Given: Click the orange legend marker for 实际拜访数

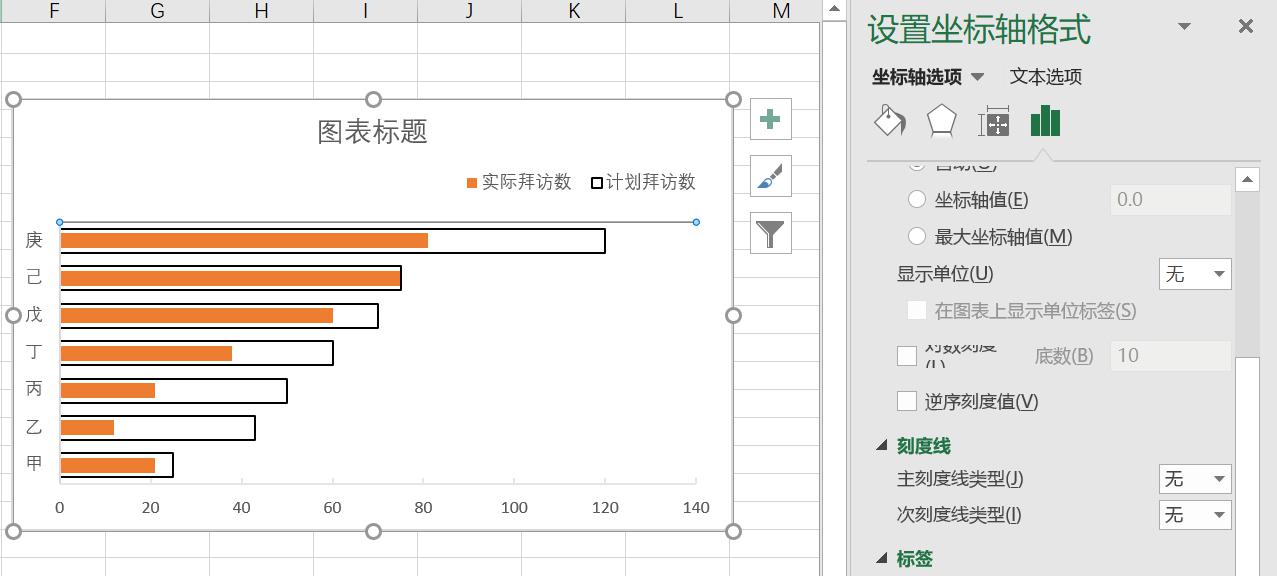Looking at the screenshot, I should (472, 183).
